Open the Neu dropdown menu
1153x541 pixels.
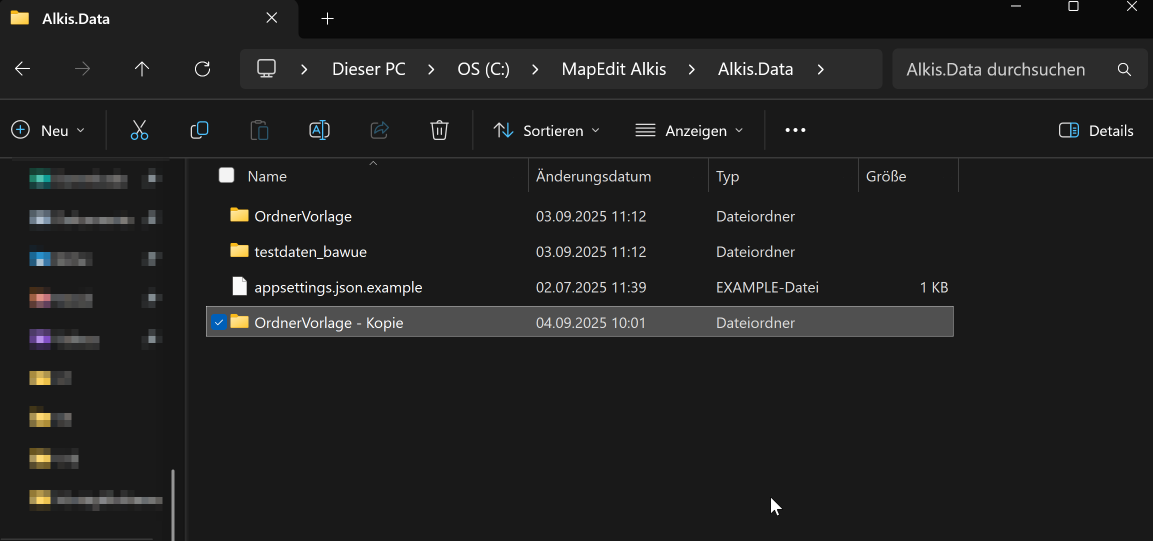[48, 130]
